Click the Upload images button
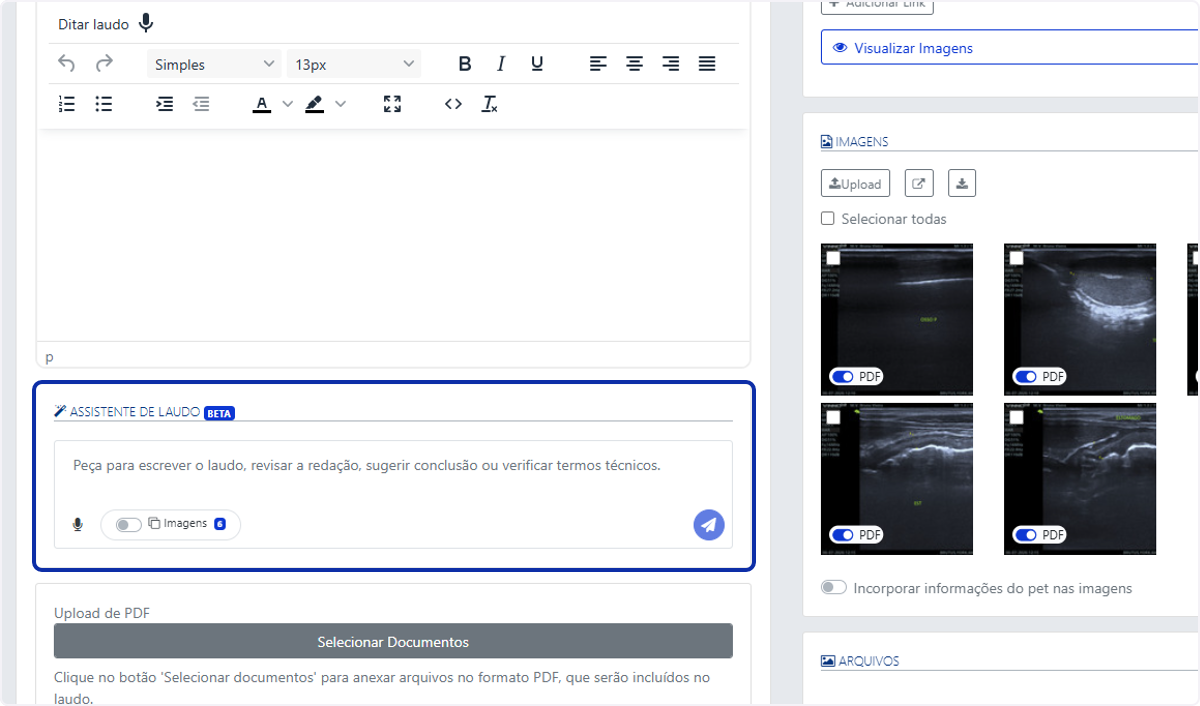This screenshot has height=706, width=1200. click(855, 183)
